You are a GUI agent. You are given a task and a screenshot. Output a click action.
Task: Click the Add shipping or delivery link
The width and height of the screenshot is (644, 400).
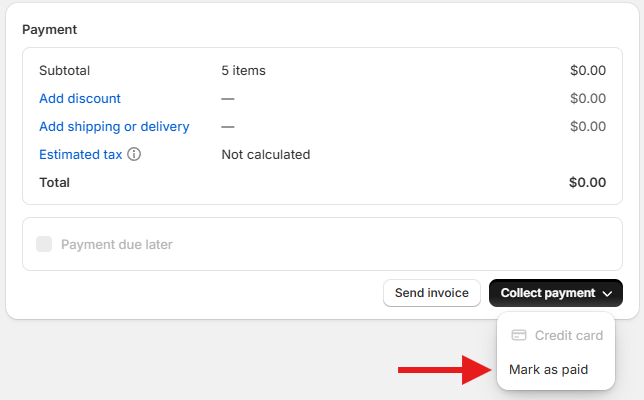[x=114, y=127]
